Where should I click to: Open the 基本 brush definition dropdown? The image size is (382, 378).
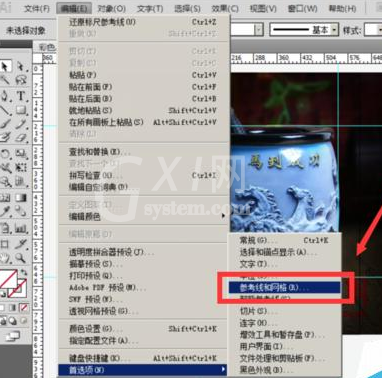334,30
